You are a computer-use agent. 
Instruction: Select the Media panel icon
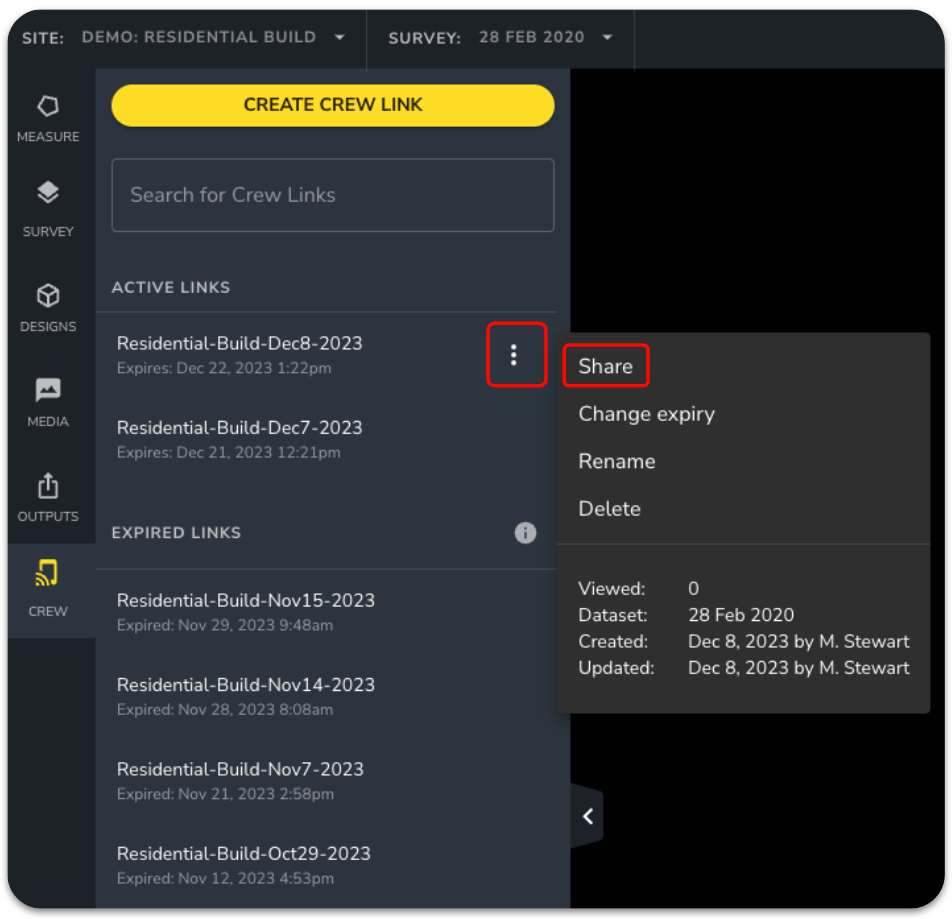pos(47,391)
